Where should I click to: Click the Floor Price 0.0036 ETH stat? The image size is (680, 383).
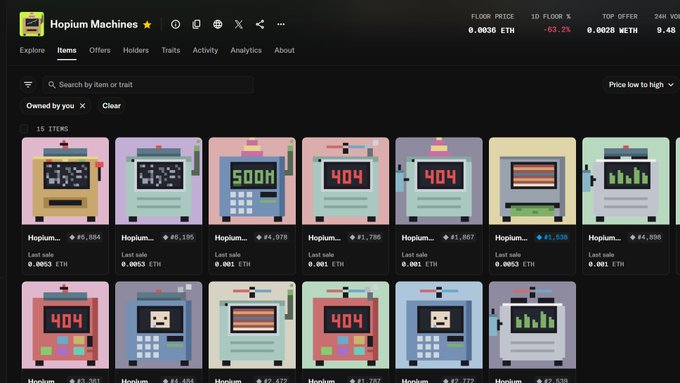(x=491, y=24)
